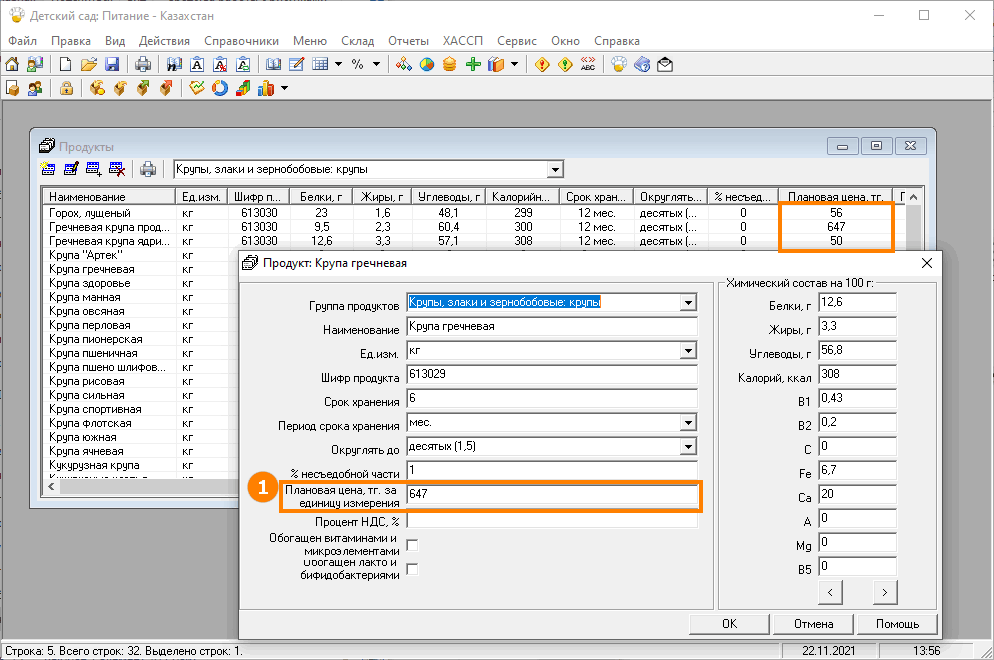This screenshot has width=994, height=660.
Task: Open the Справочники menu
Action: click(242, 41)
